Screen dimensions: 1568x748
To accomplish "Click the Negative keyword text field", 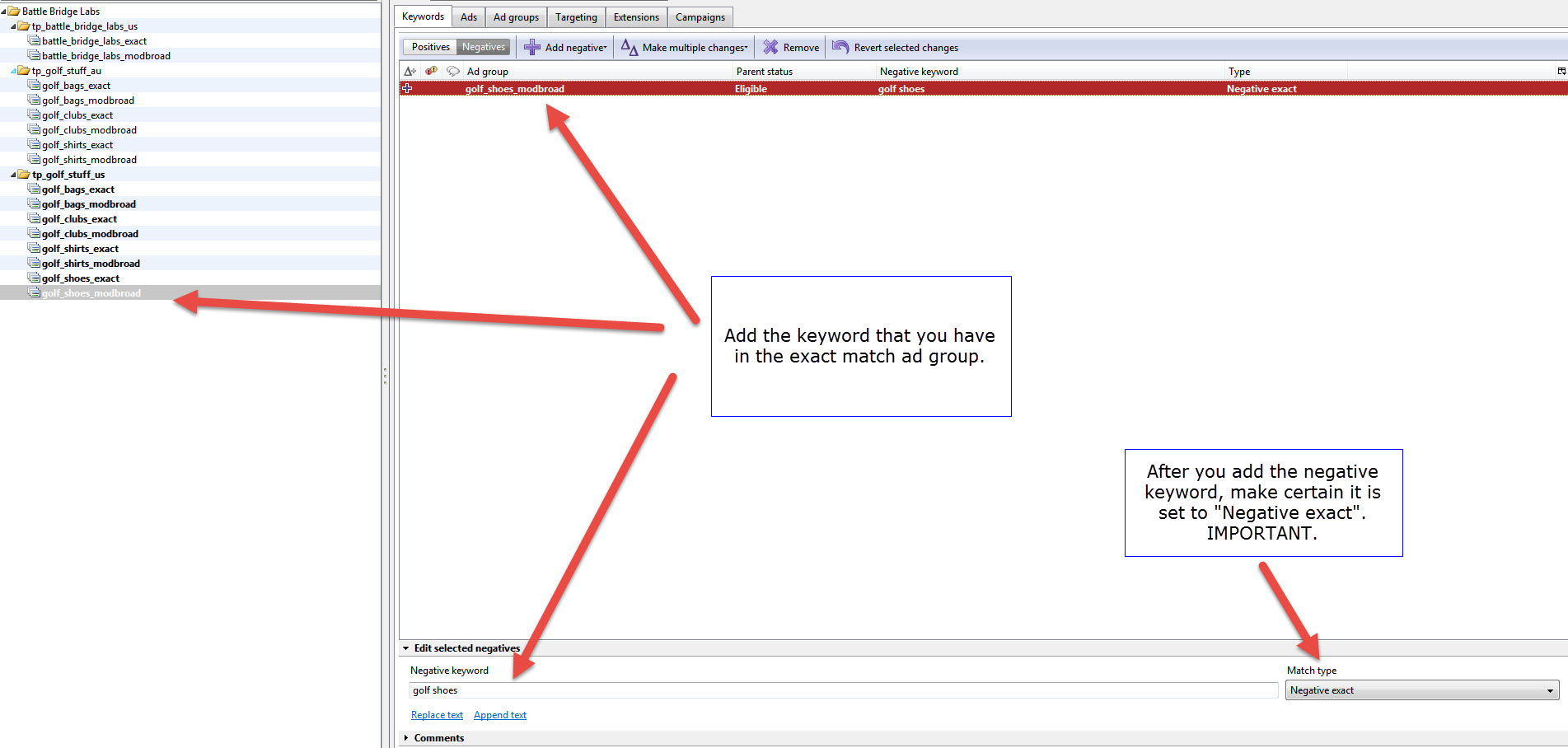I will coord(840,690).
